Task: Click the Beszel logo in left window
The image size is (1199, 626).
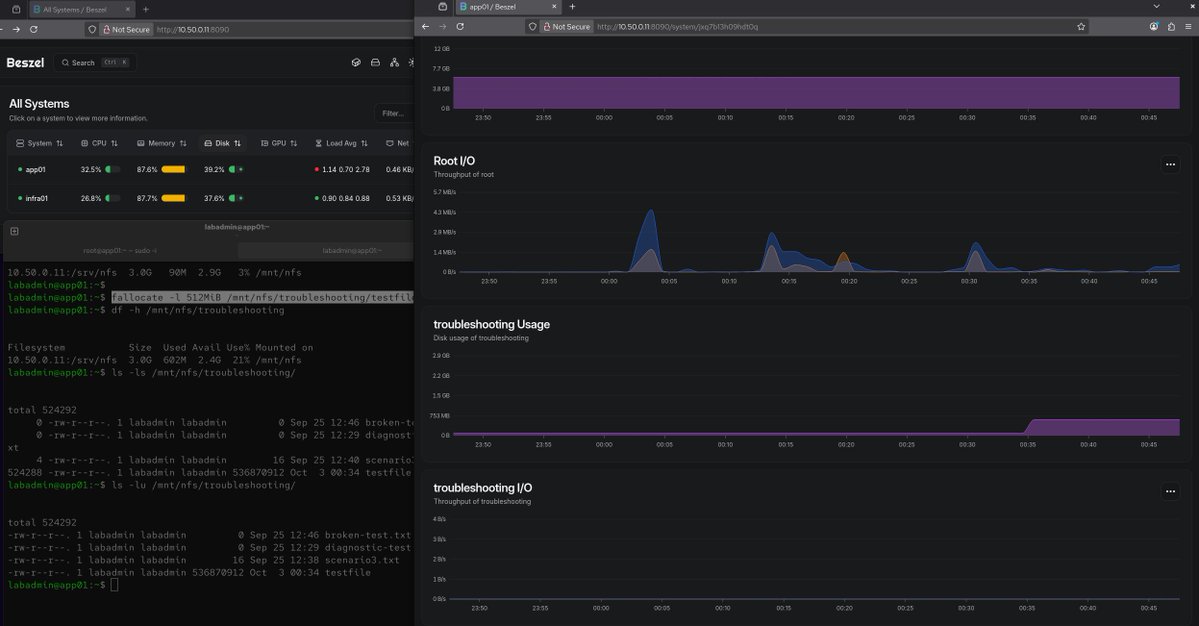Action: point(25,63)
